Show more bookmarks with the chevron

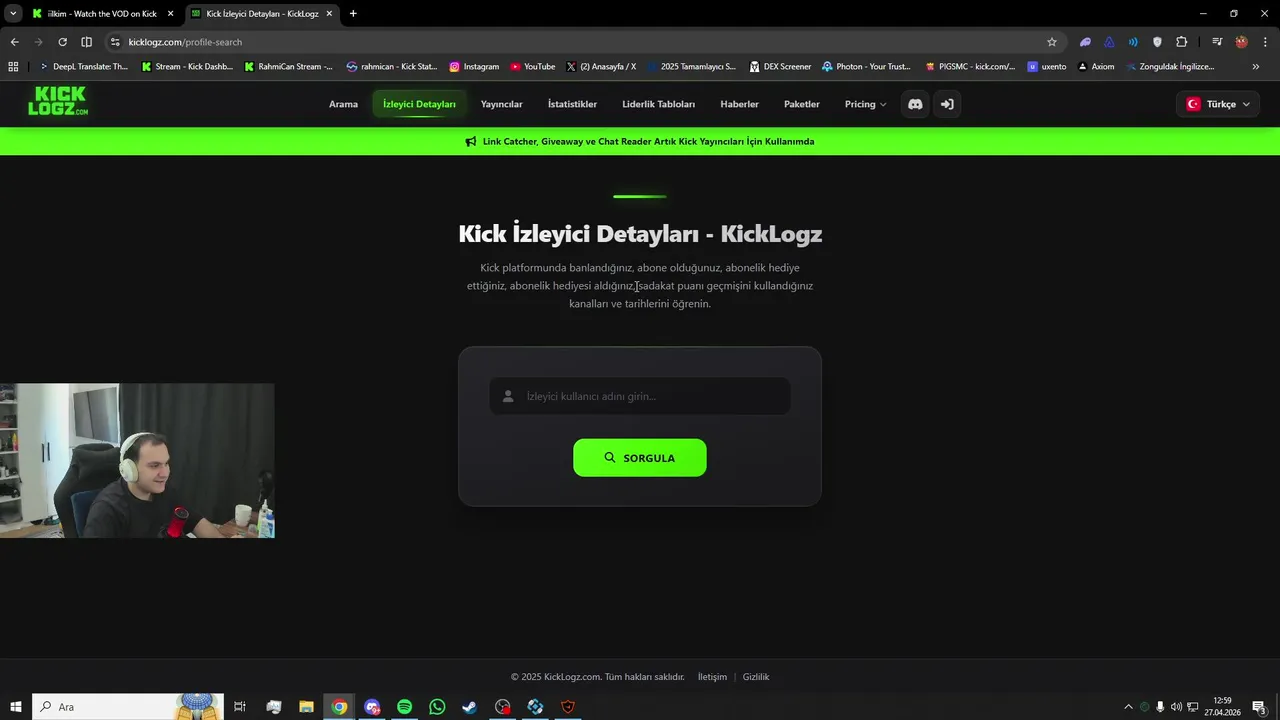[1256, 67]
